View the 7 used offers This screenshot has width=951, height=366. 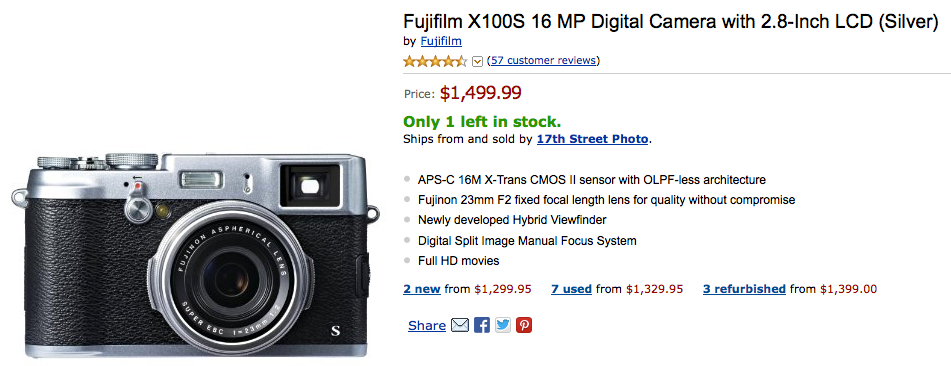pyautogui.click(x=571, y=289)
